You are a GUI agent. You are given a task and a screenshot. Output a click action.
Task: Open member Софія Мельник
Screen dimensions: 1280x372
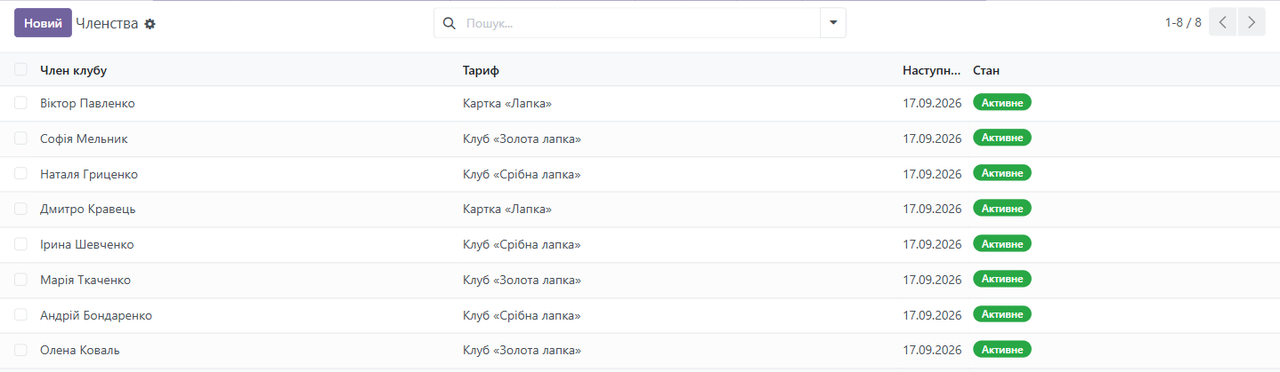(x=84, y=139)
